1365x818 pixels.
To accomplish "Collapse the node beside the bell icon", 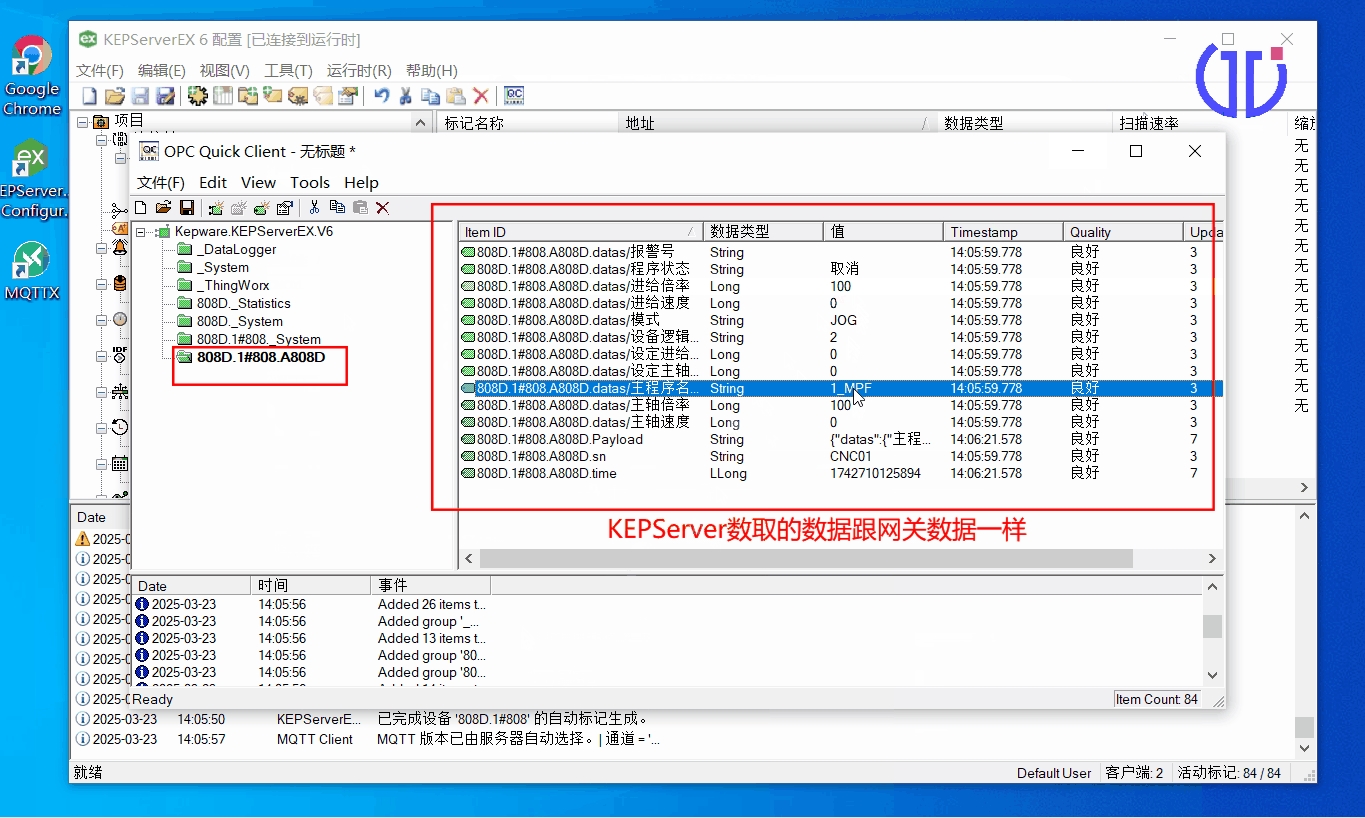I will click(101, 248).
